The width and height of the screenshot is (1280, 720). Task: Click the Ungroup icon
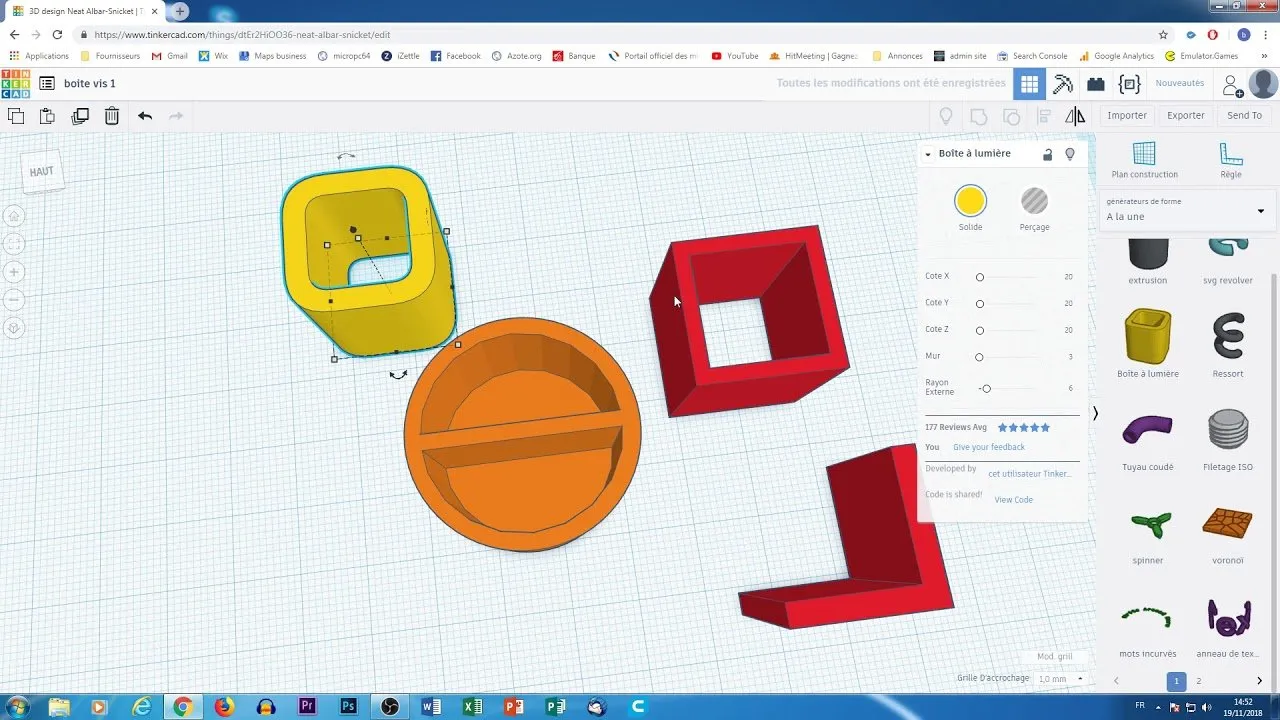pyautogui.click(x=1011, y=116)
